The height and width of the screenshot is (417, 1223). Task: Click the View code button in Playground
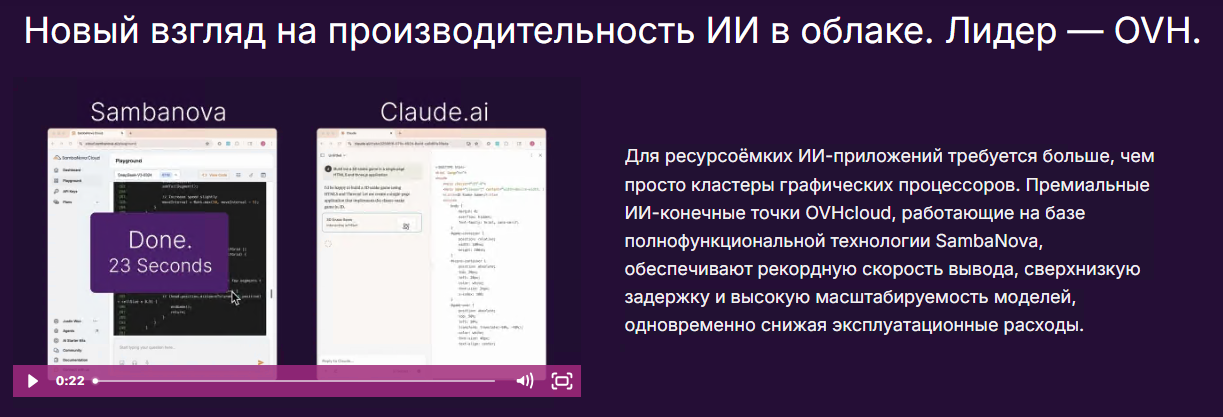218,175
